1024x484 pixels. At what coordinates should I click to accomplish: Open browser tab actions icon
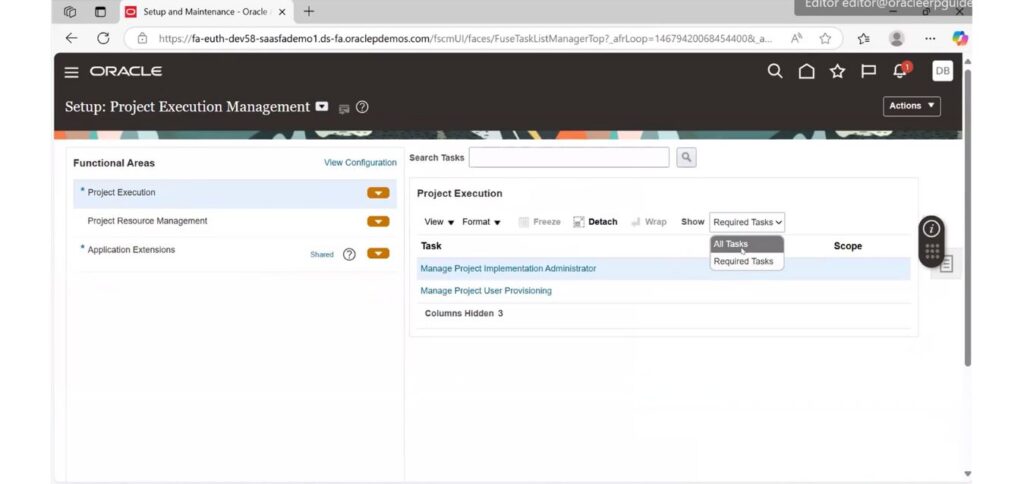[100, 12]
